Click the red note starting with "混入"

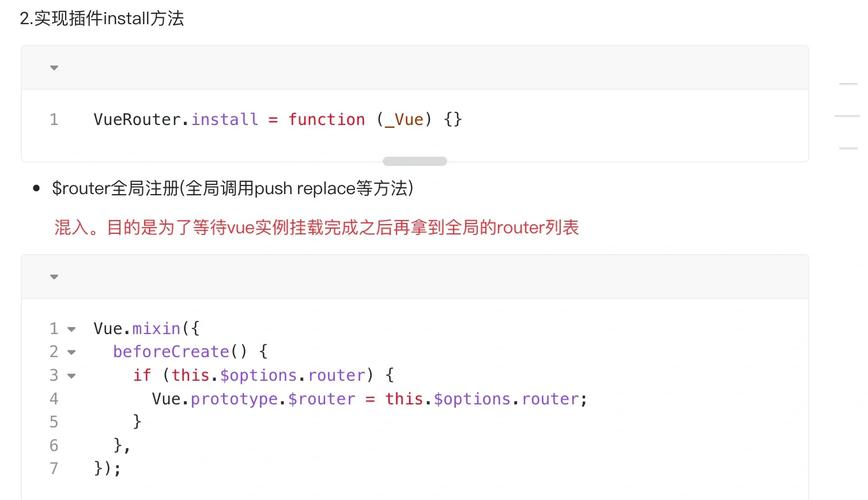[316, 228]
